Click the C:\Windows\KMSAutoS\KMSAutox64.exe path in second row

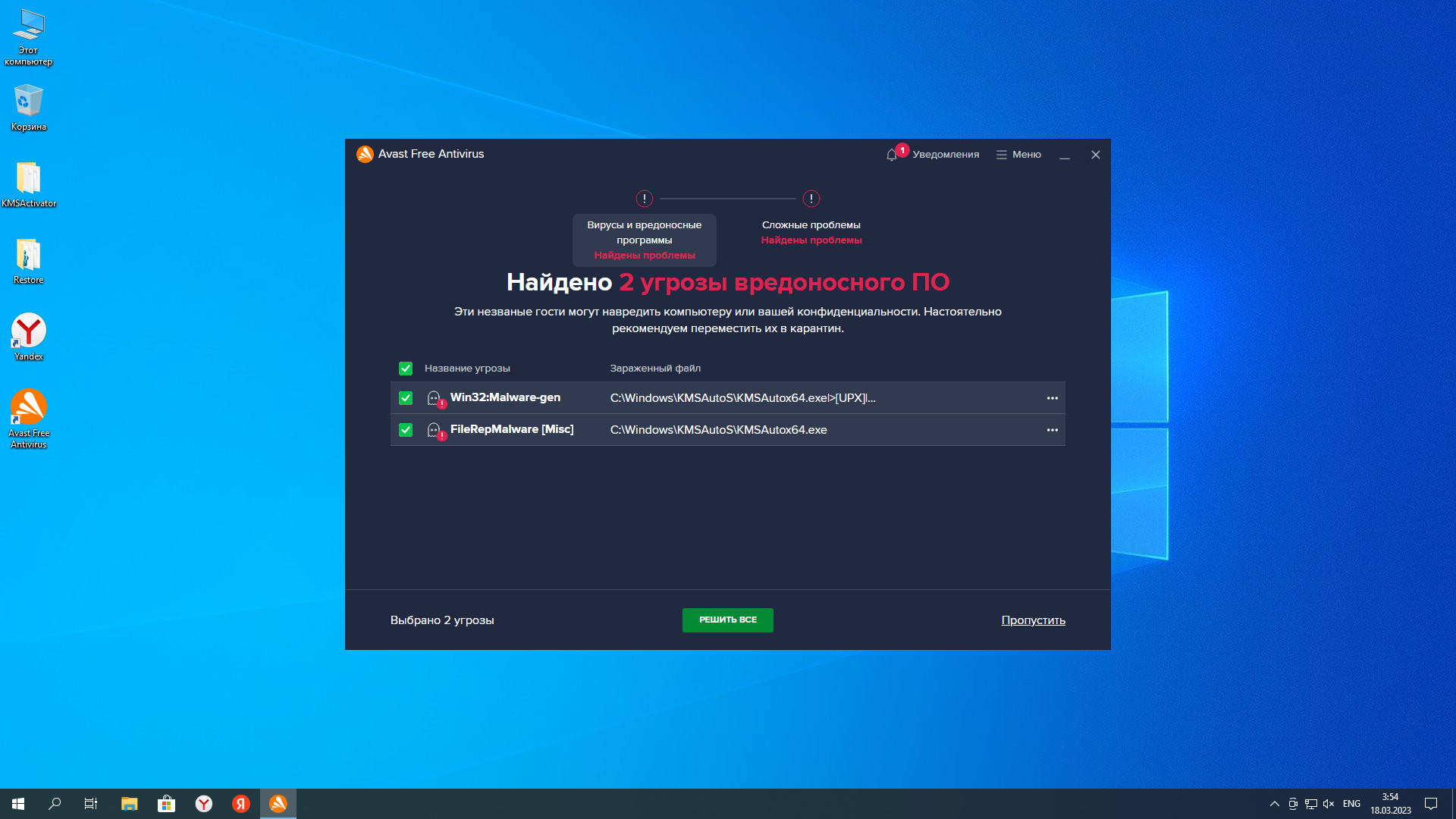pyautogui.click(x=718, y=430)
